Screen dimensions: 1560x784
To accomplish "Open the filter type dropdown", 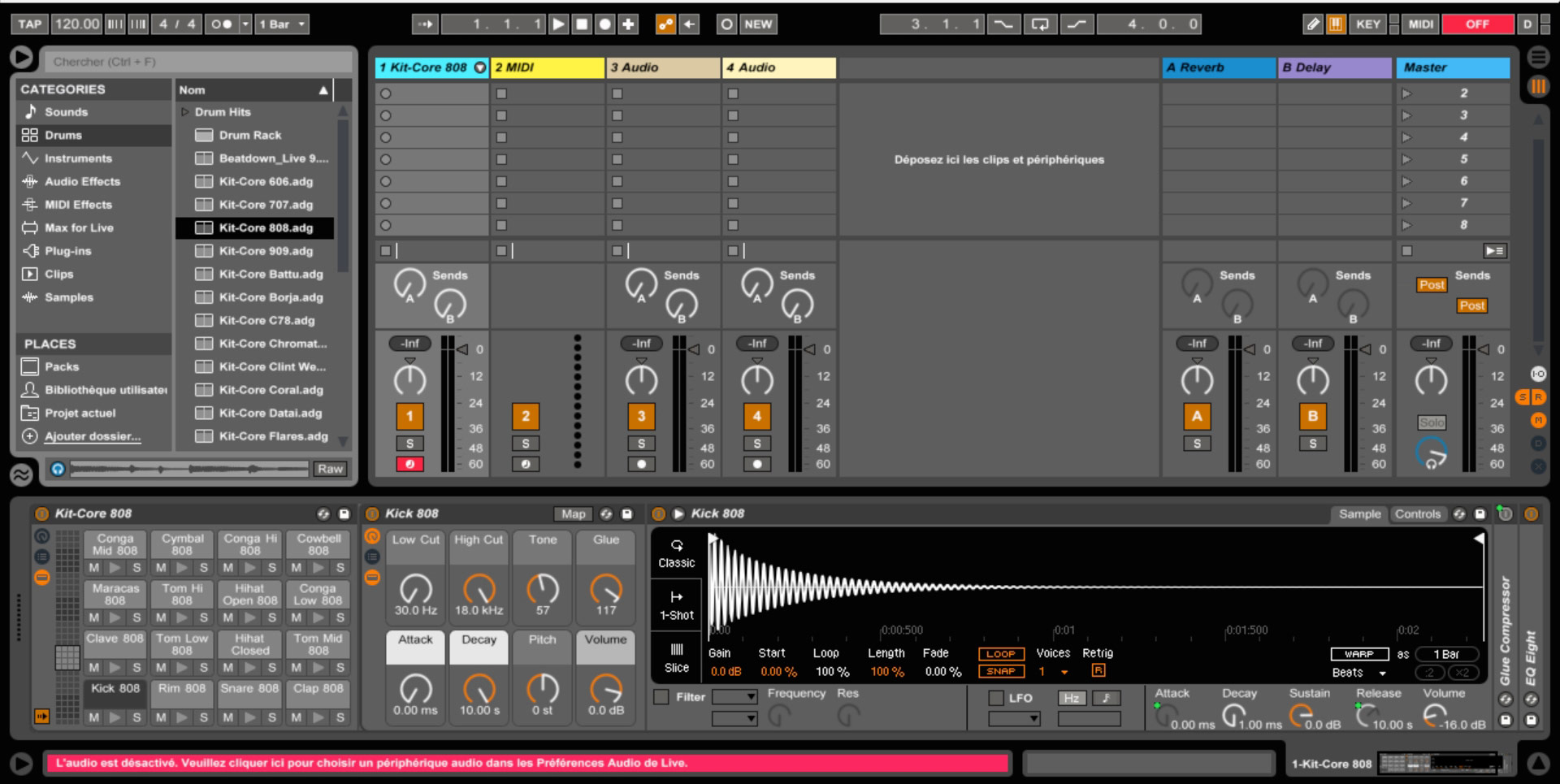I will (734, 697).
